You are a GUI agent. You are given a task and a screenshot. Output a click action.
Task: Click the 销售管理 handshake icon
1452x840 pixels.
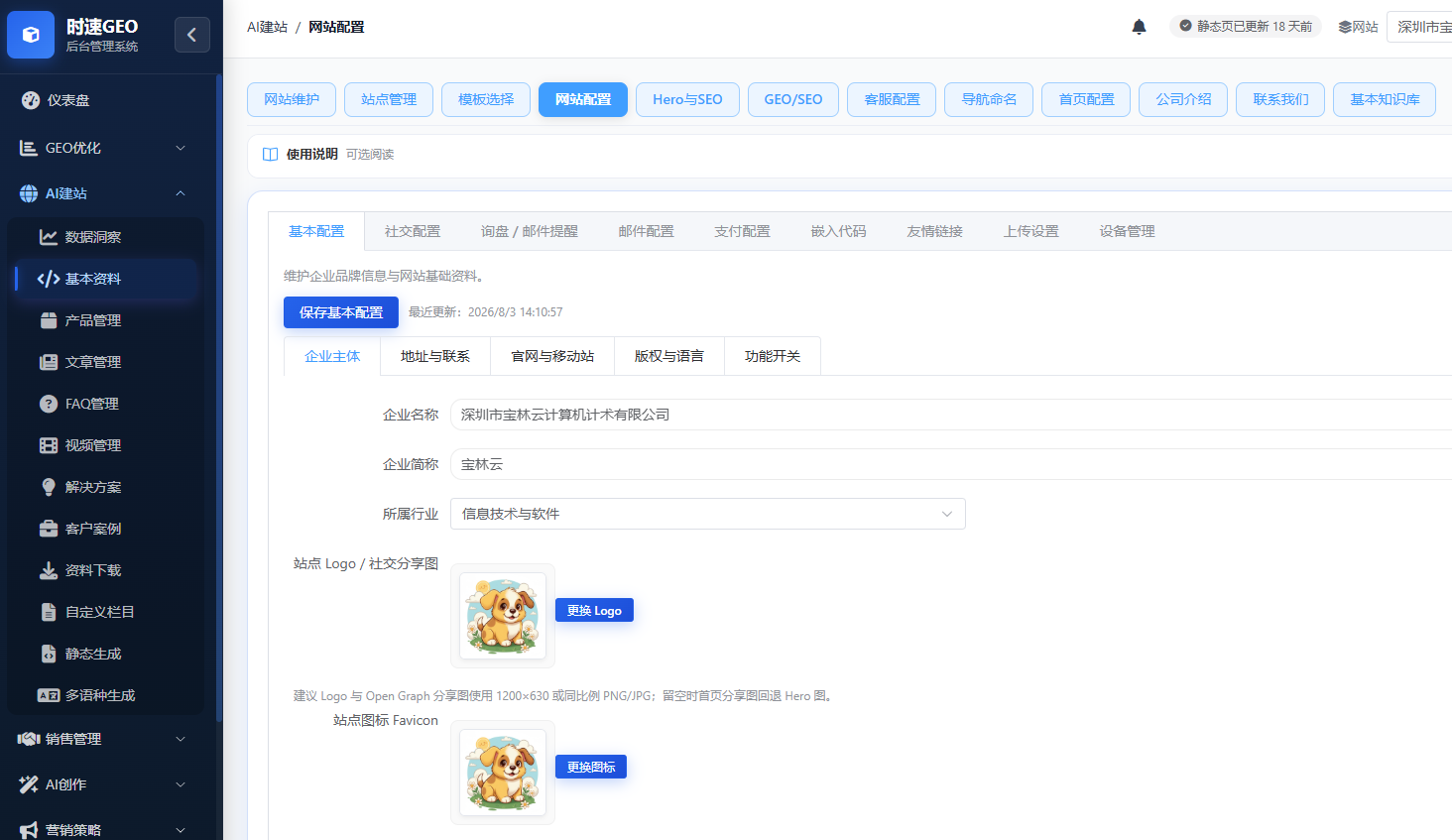point(29,739)
